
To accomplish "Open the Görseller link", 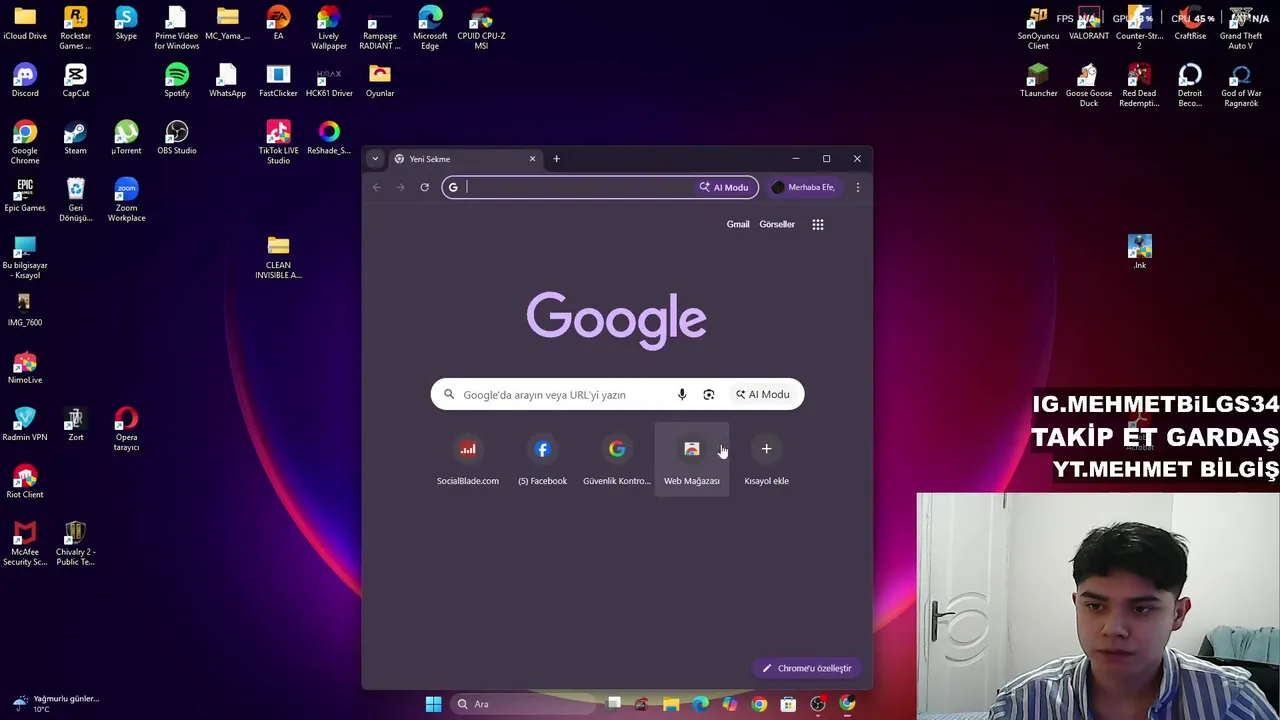I will point(777,224).
